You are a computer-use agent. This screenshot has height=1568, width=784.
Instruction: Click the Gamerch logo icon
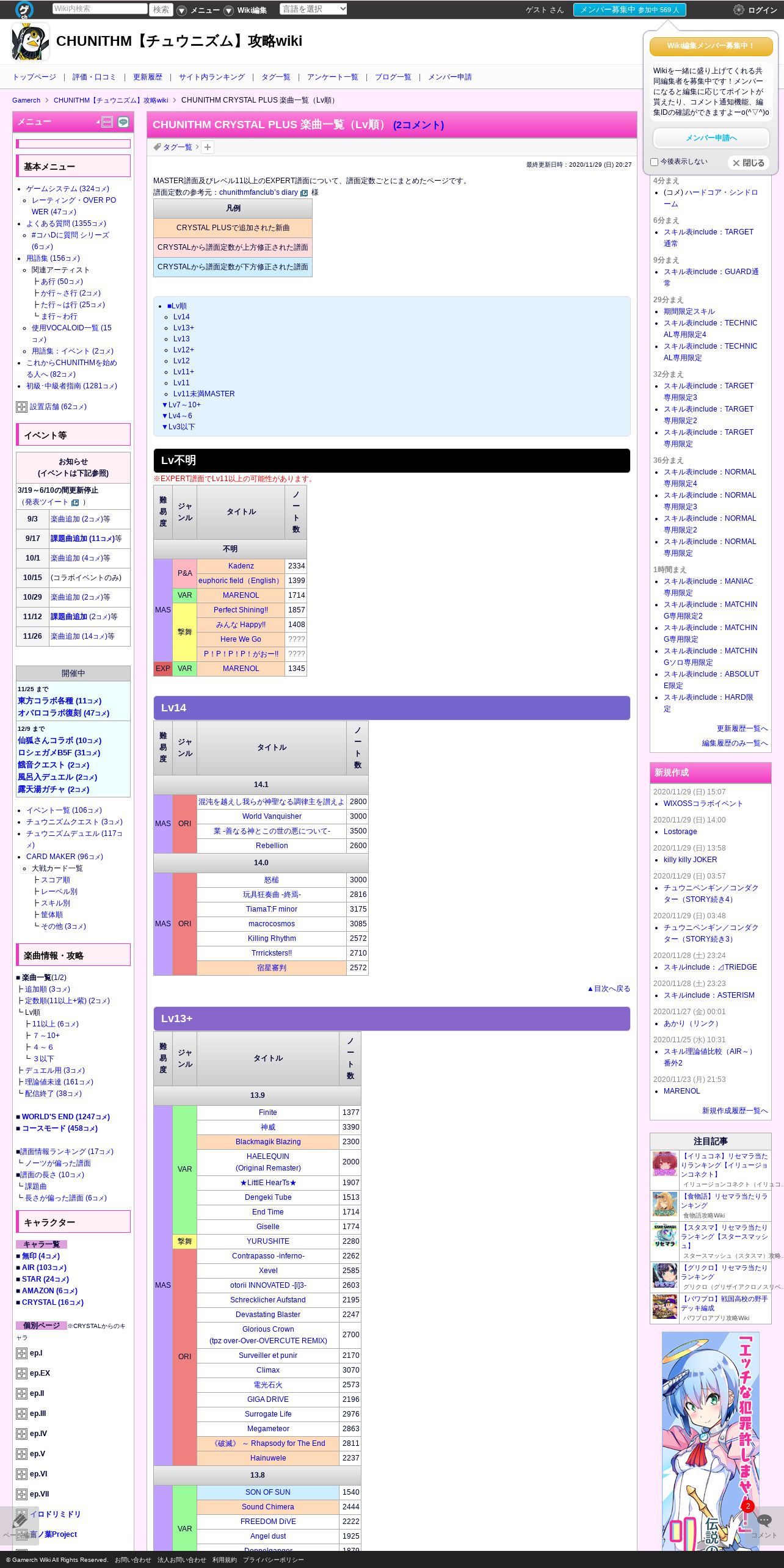tap(24, 10)
